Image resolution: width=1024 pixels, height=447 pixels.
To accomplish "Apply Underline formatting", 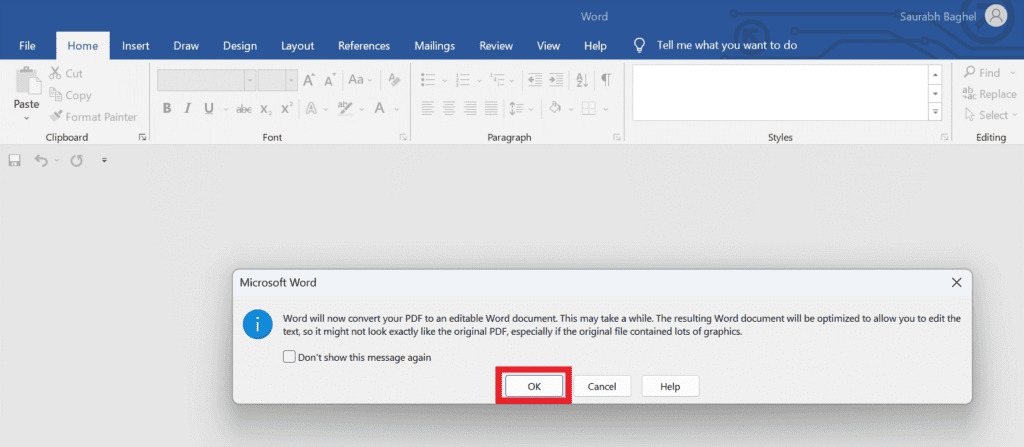I will (x=209, y=108).
